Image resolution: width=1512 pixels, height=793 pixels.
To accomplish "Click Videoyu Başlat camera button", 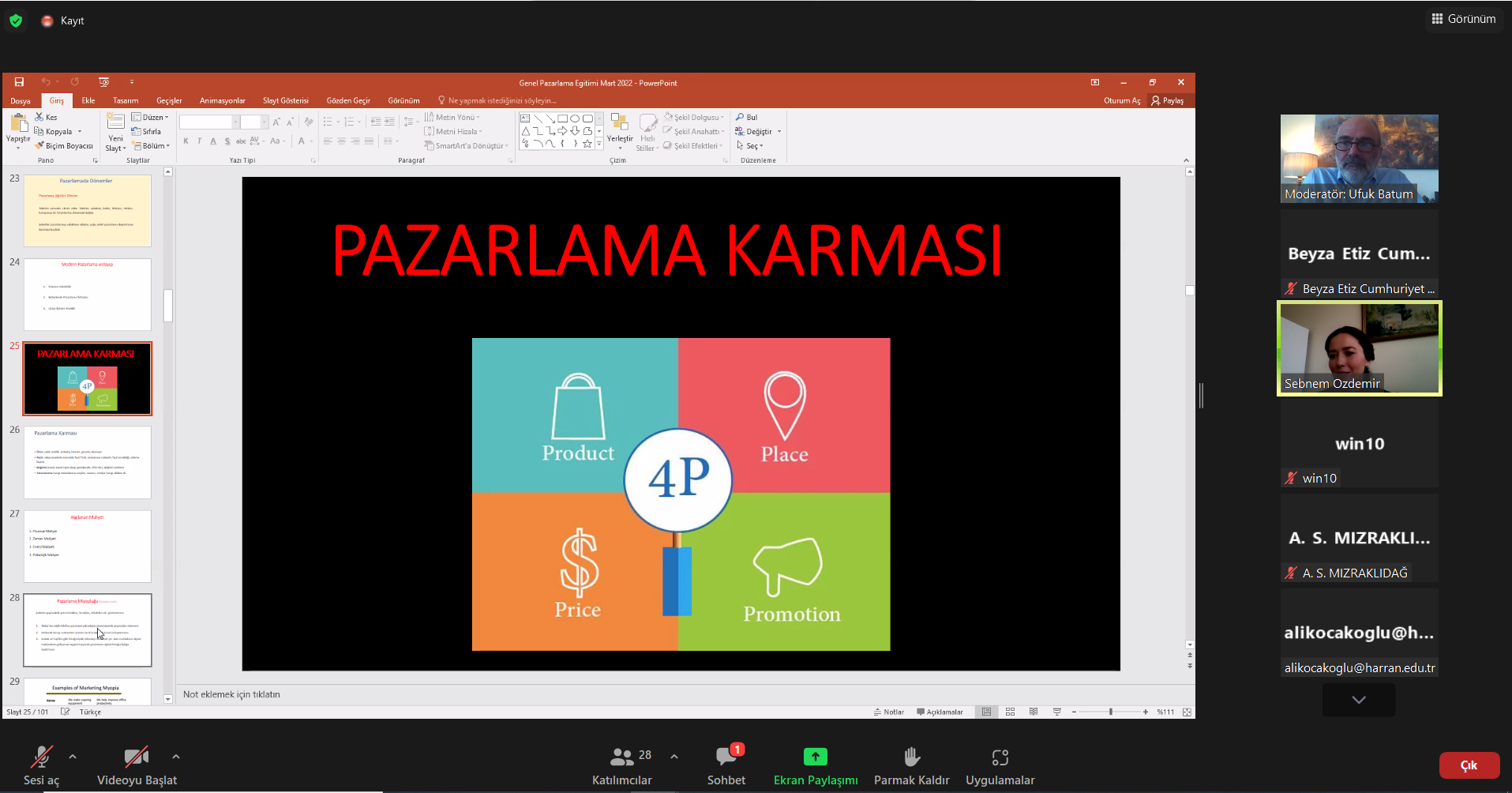I will pos(137,765).
